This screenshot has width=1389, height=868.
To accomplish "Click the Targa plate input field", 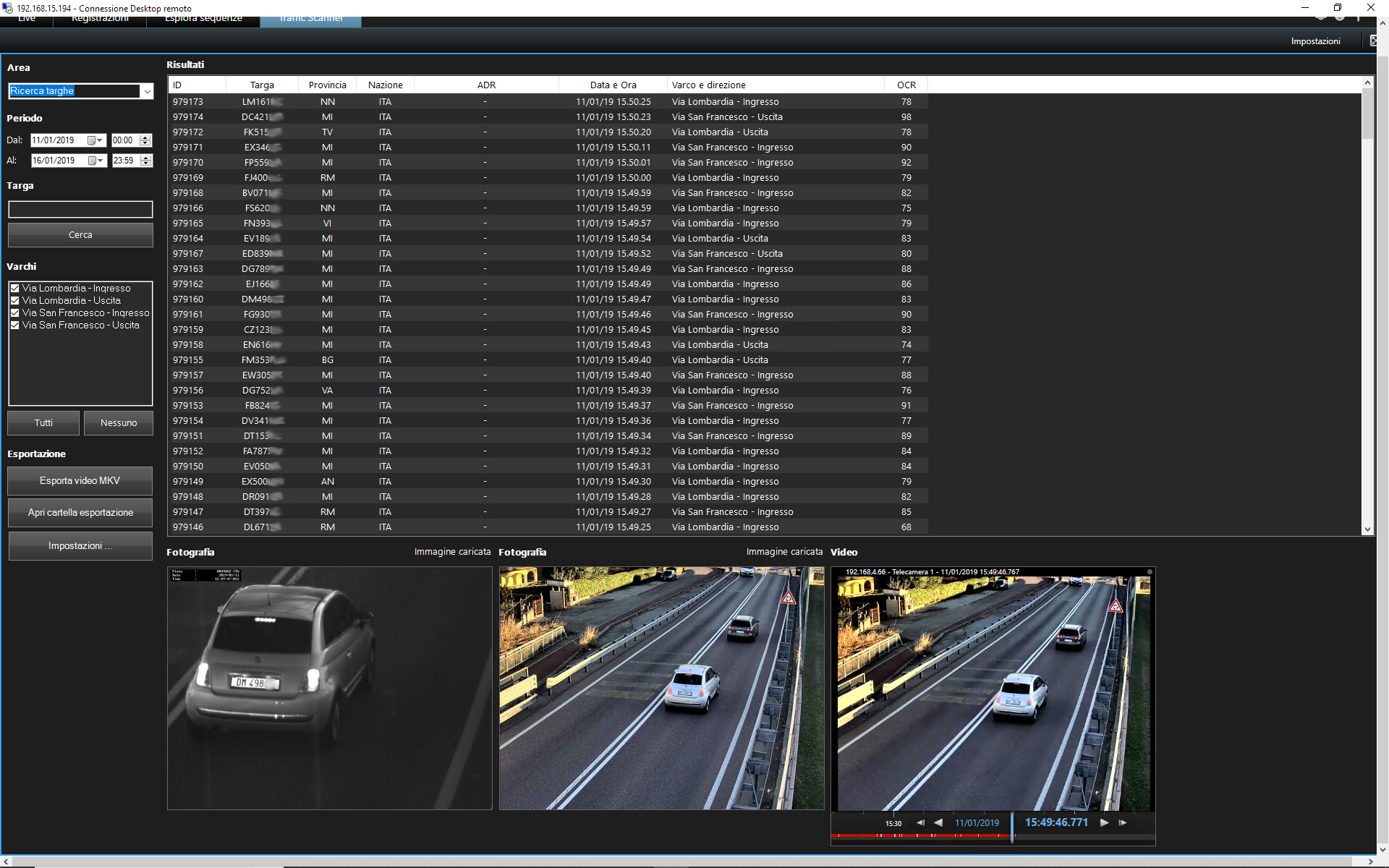I will coord(80,209).
